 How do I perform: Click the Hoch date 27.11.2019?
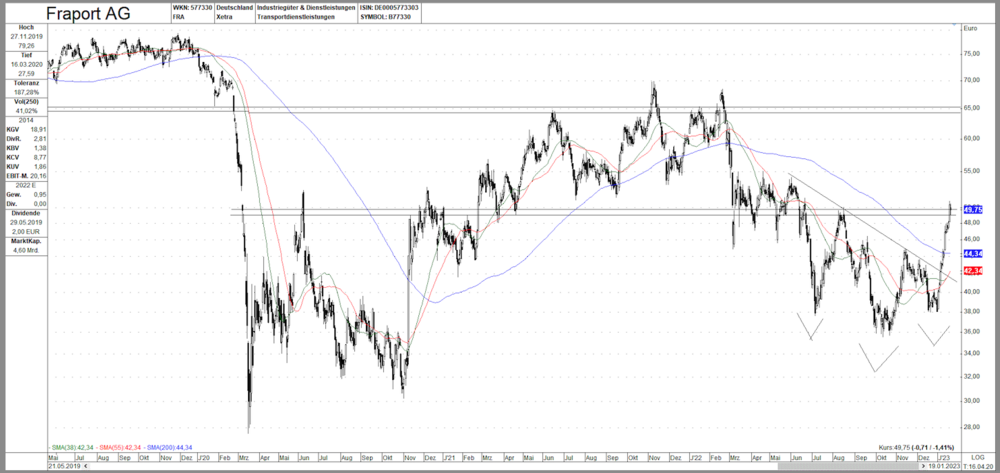click(x=26, y=37)
